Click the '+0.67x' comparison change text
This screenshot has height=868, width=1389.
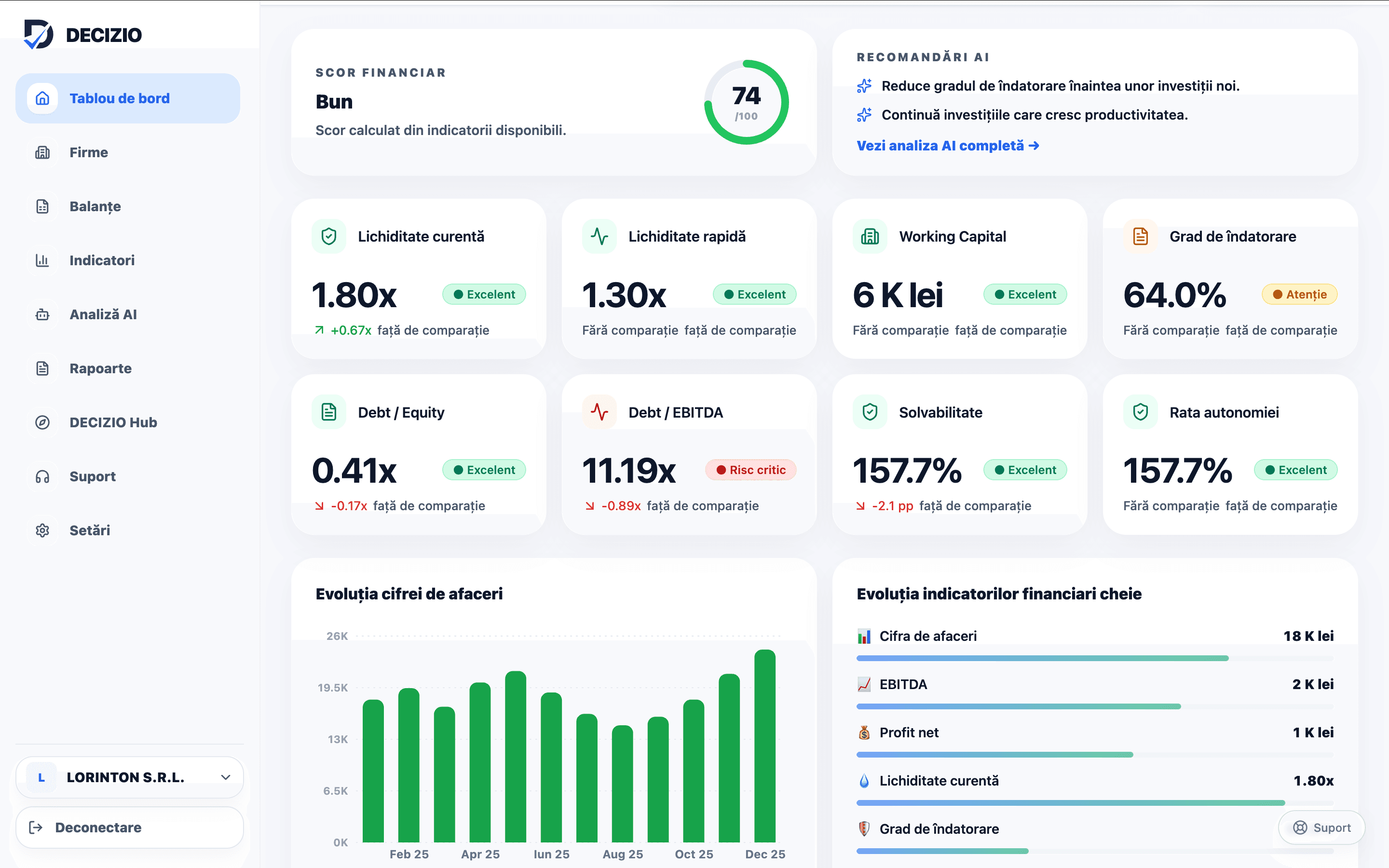coord(351,330)
